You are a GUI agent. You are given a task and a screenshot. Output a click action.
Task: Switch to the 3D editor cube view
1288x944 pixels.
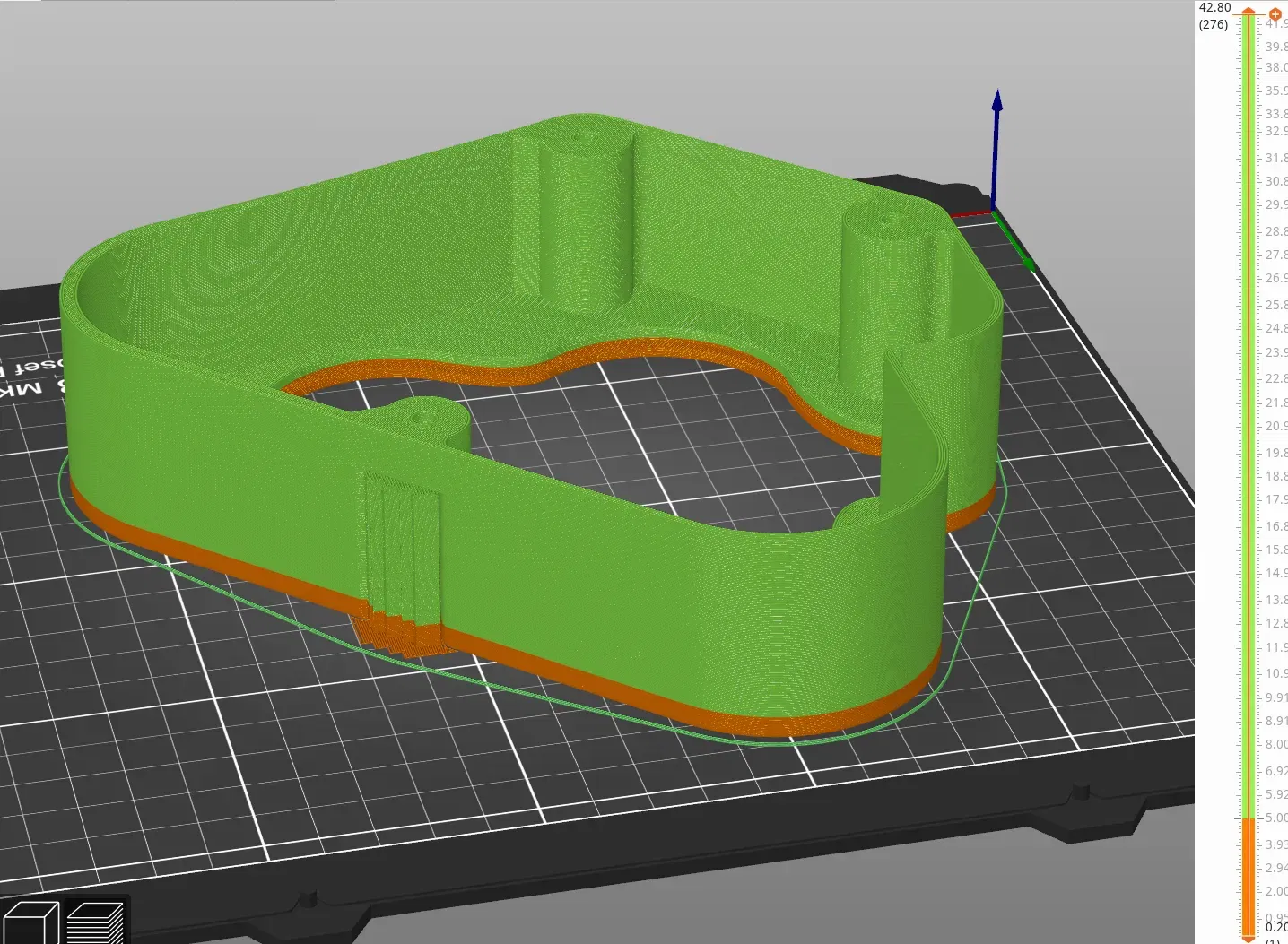[30, 923]
